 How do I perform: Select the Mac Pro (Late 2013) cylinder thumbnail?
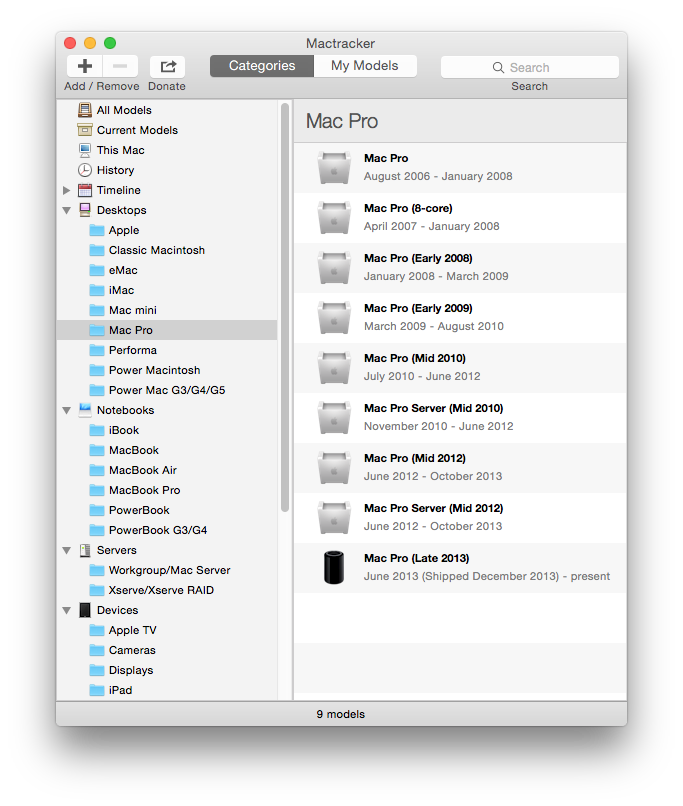coord(334,567)
